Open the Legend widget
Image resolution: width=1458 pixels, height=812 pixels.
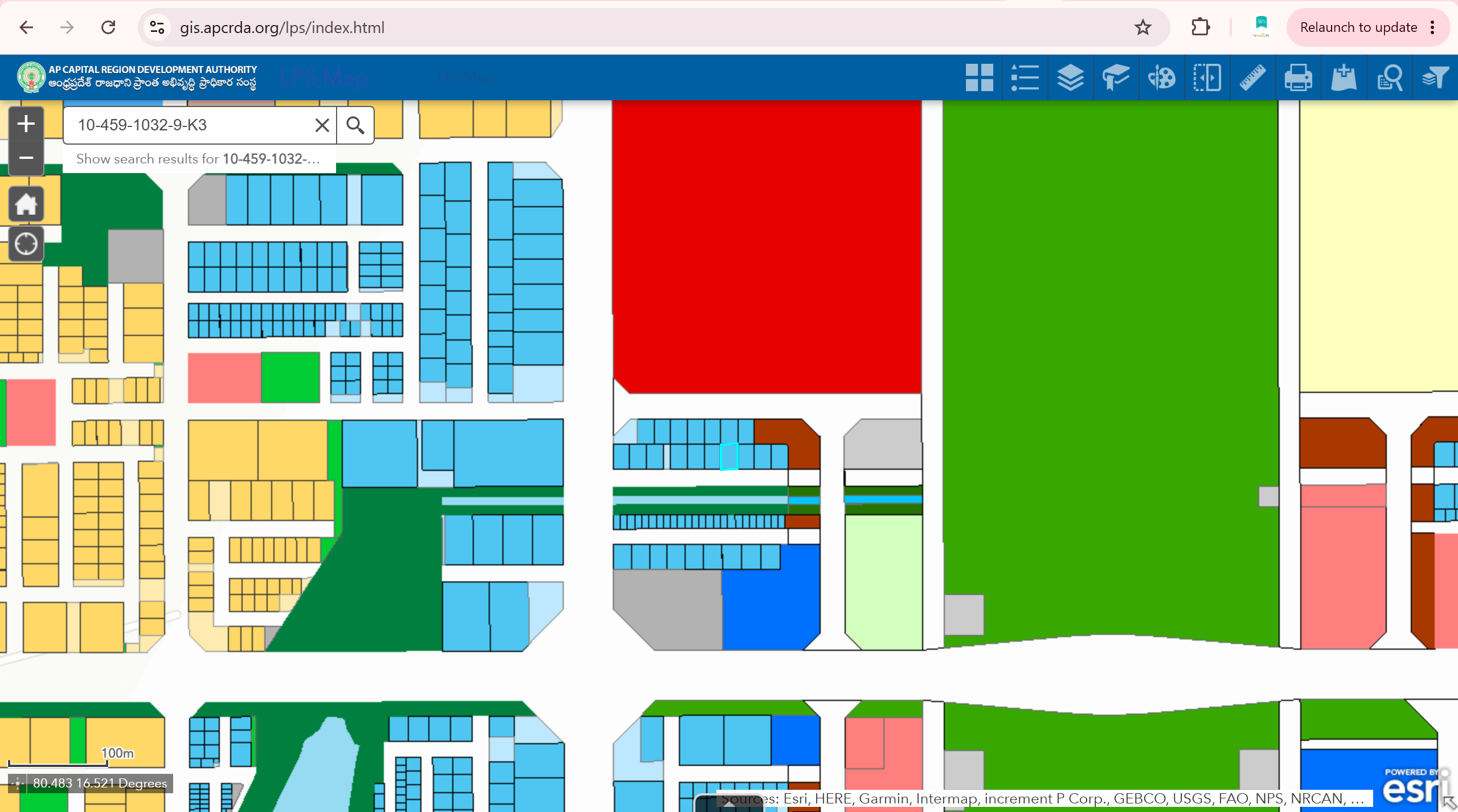1025,78
